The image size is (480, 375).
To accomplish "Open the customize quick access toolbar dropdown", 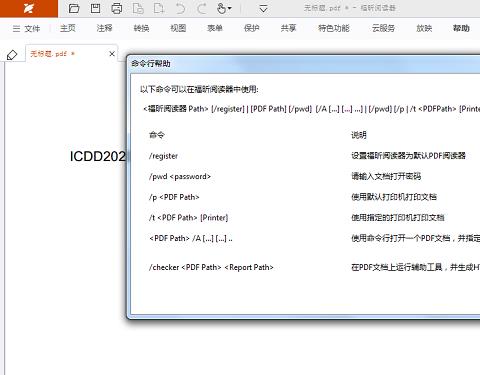I will pyautogui.click(x=263, y=9).
